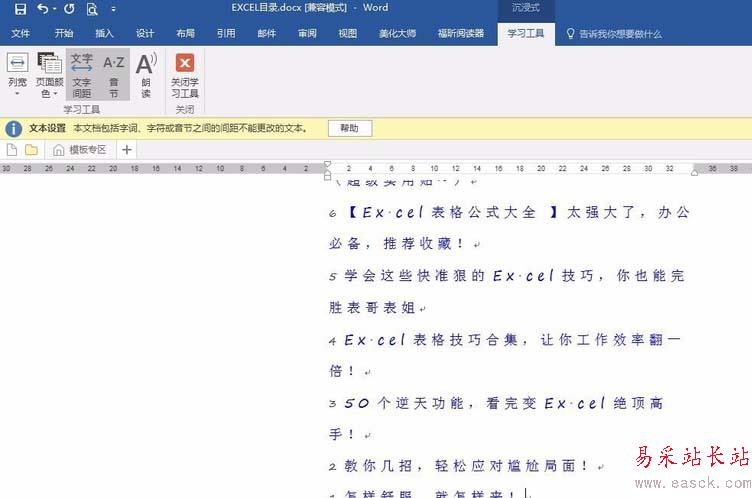752x498 pixels.
Task: Click line '5学会这些快准狠的Ex·cel技巧'
Action: pos(507,276)
